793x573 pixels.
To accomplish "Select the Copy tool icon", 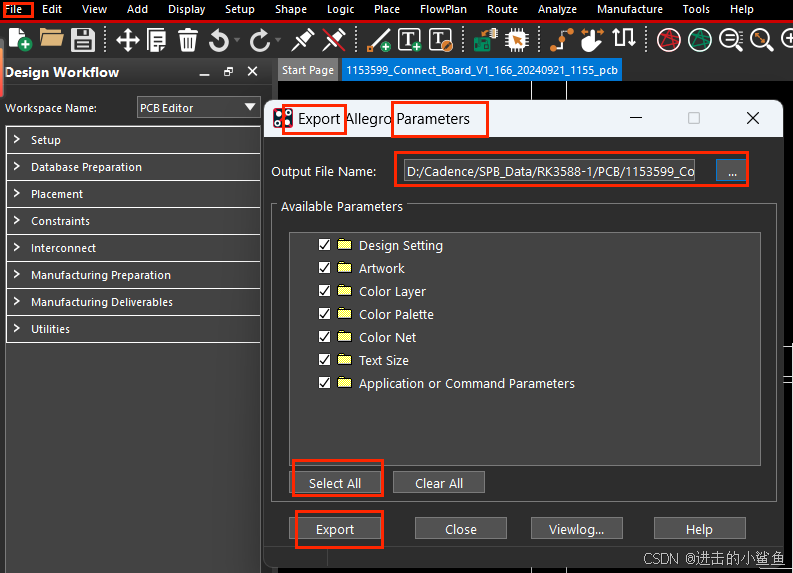I will [157, 40].
